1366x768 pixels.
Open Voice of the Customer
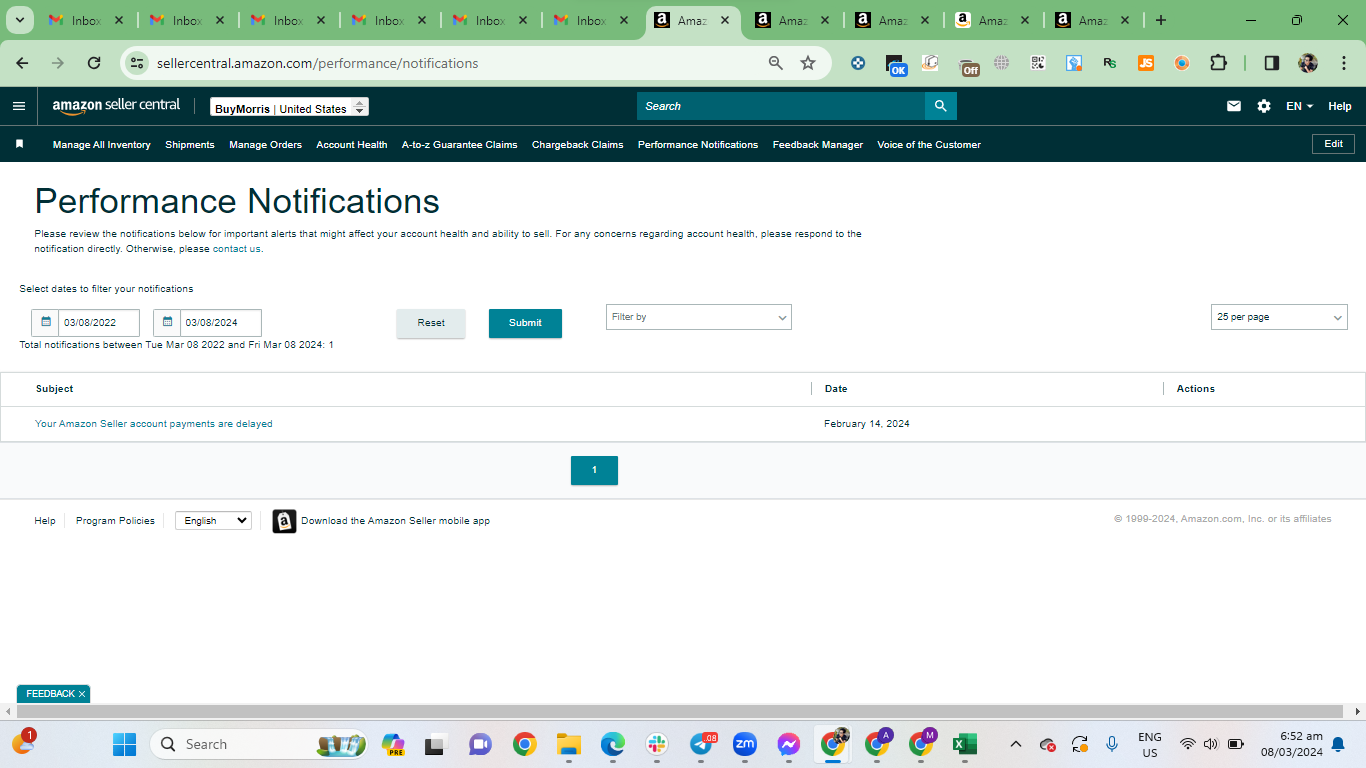coord(929,145)
